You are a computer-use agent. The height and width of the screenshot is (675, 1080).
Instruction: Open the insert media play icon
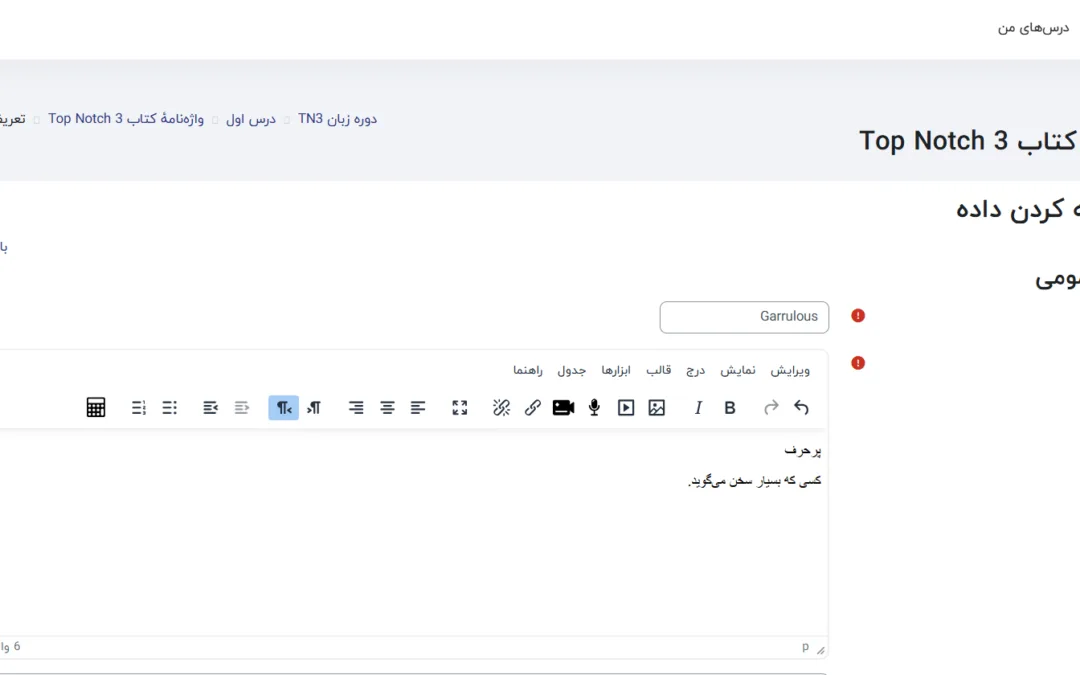(x=626, y=408)
